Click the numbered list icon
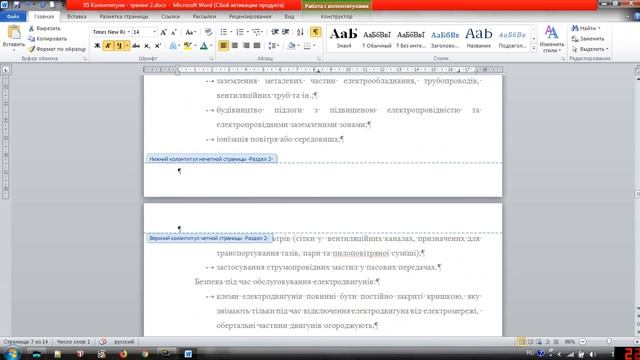This screenshot has height=360, width=640. [x=240, y=32]
